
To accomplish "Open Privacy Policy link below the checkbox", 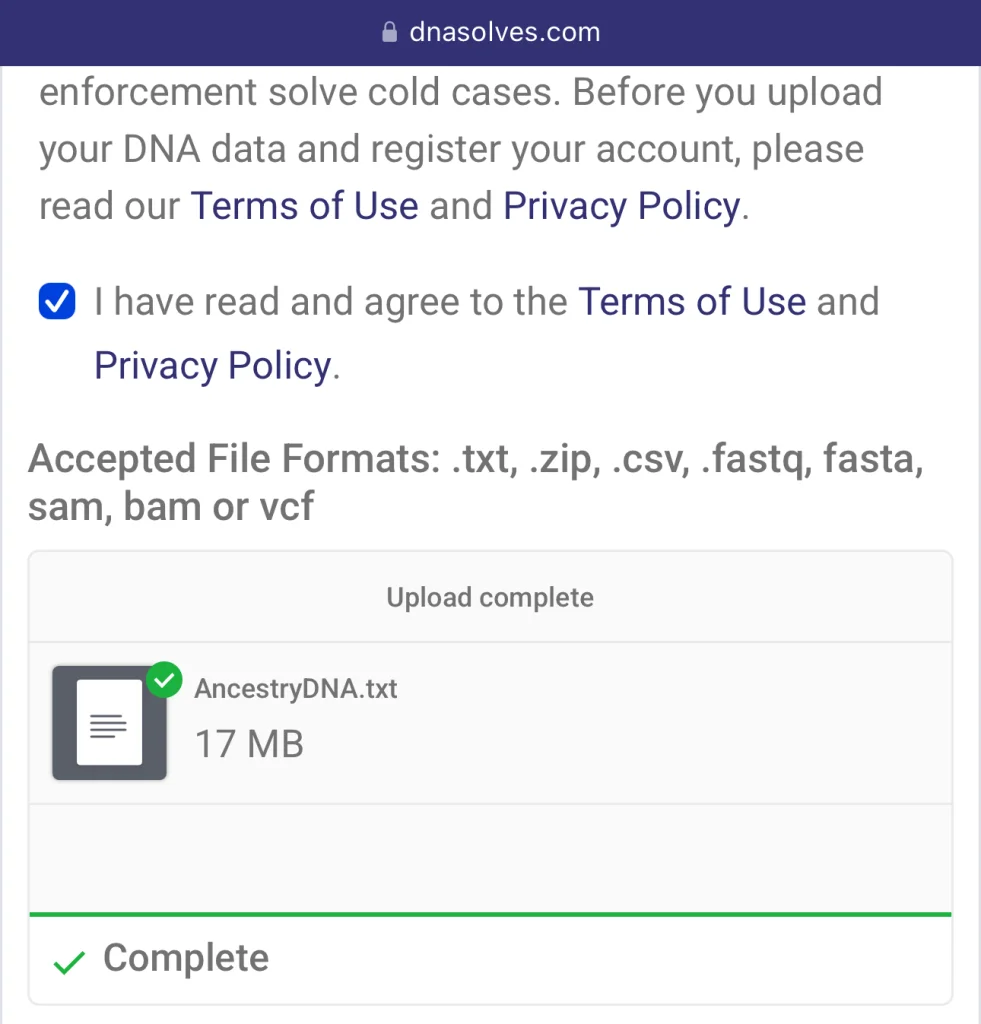I will pyautogui.click(x=212, y=366).
